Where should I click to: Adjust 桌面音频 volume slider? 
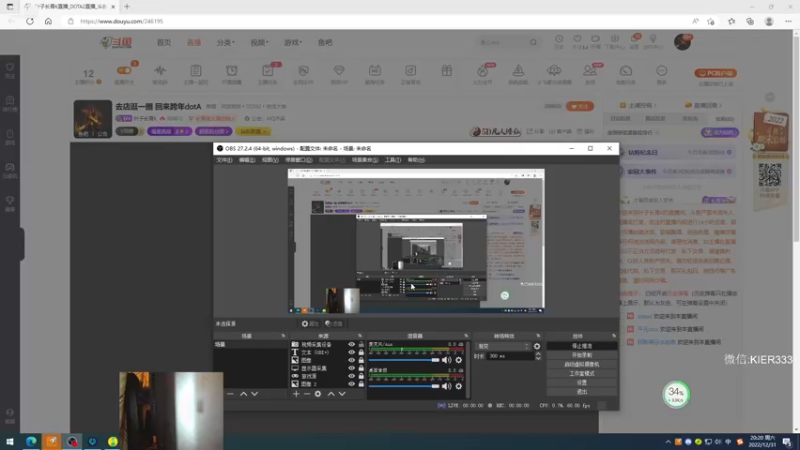(404, 386)
